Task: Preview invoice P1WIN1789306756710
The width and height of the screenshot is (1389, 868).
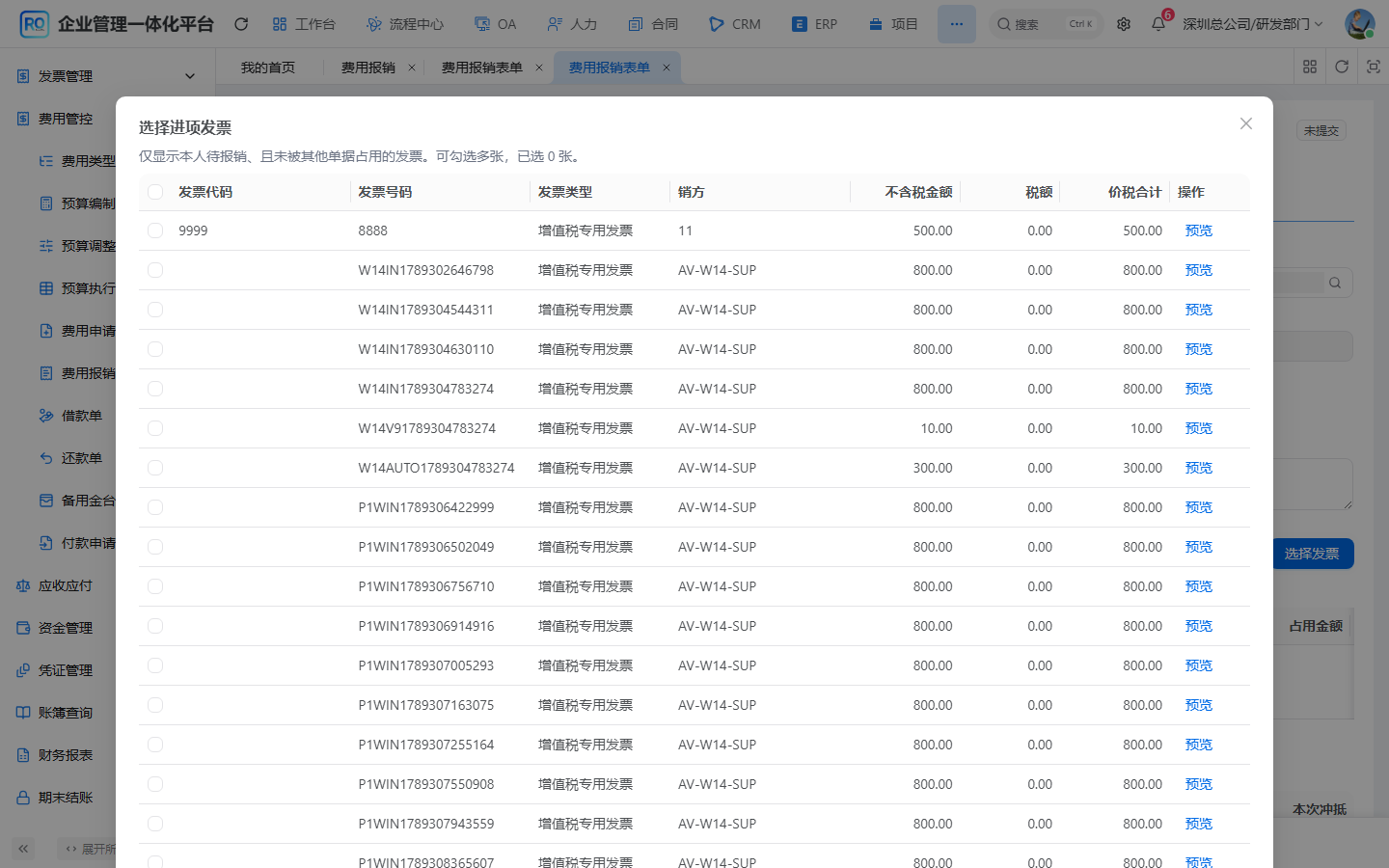Action: coord(1199,586)
